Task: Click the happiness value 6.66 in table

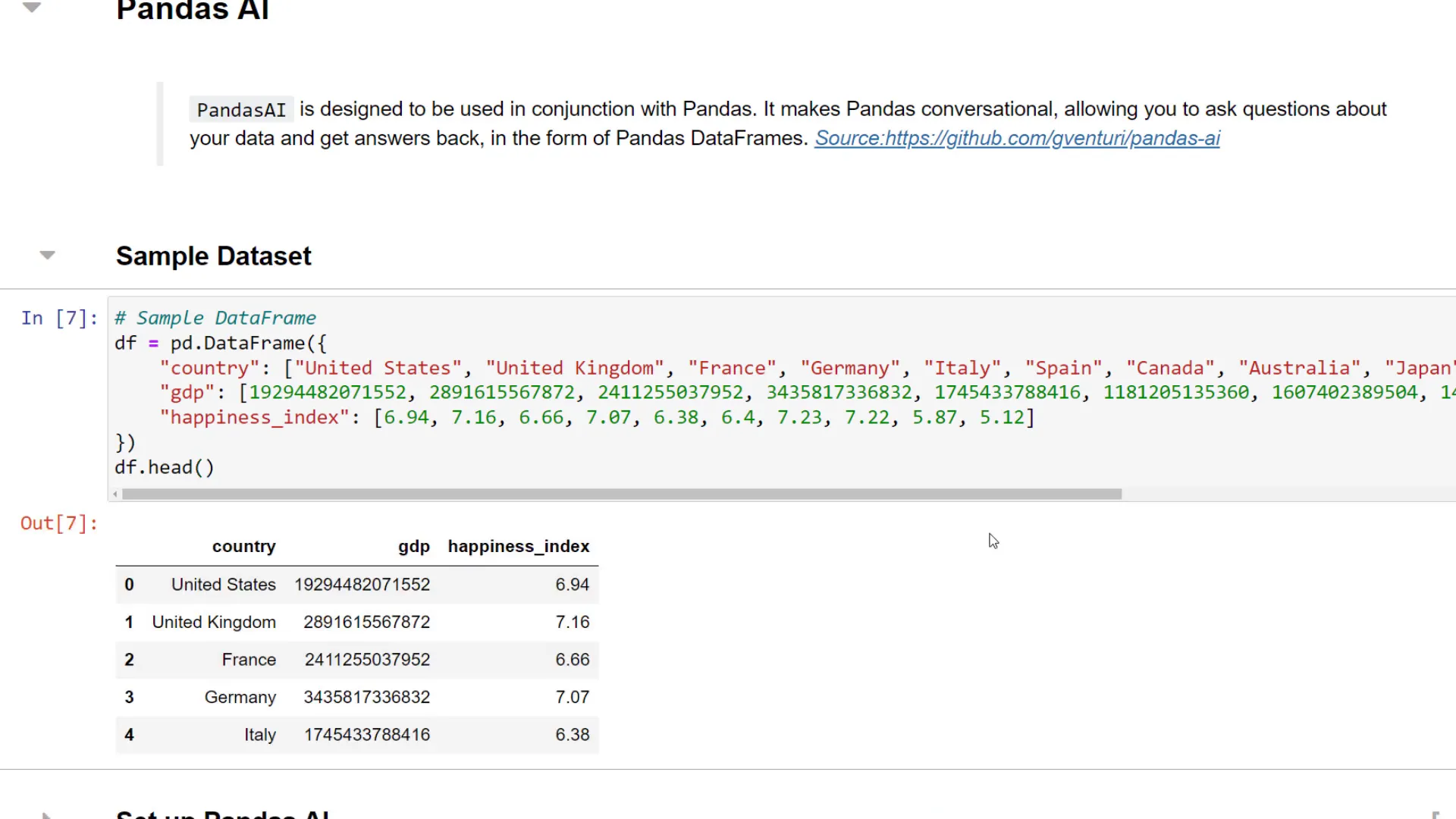Action: pos(572,660)
